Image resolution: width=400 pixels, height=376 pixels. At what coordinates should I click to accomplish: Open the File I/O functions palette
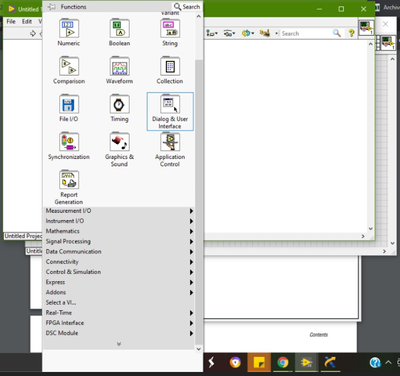click(69, 108)
